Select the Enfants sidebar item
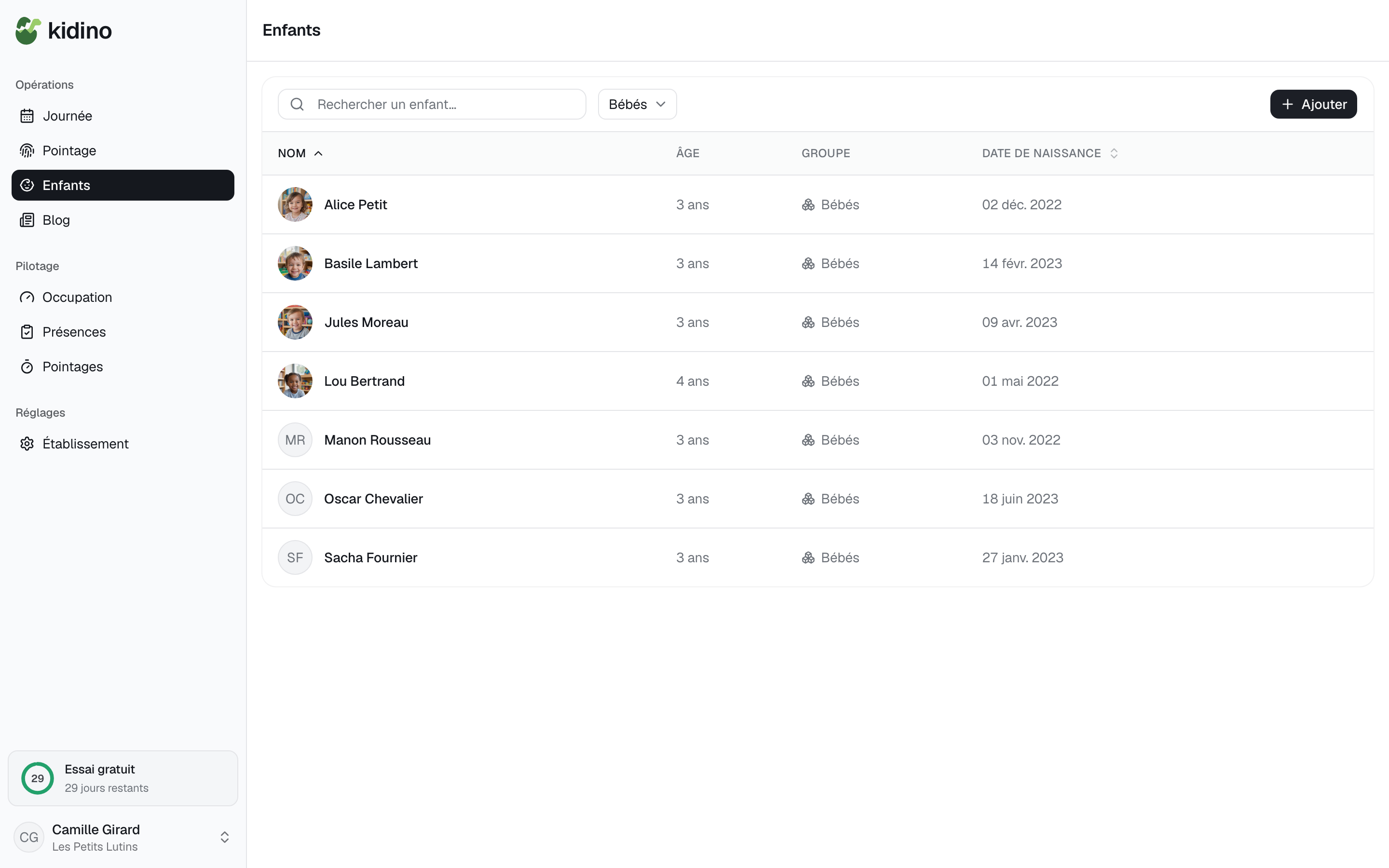Screen dimensions: 1389x868 point(123,185)
